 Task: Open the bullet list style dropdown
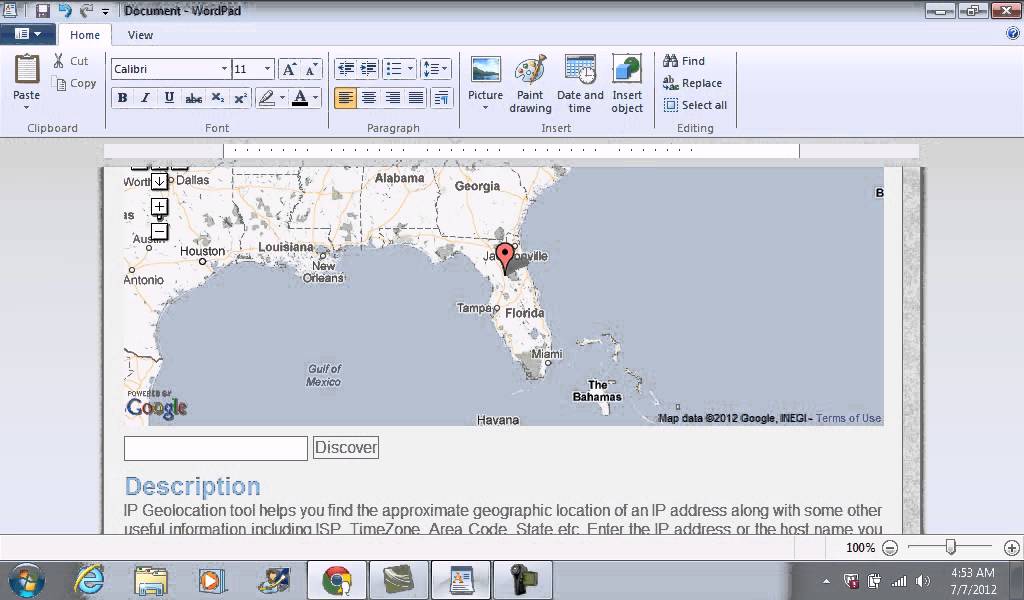click(x=410, y=69)
